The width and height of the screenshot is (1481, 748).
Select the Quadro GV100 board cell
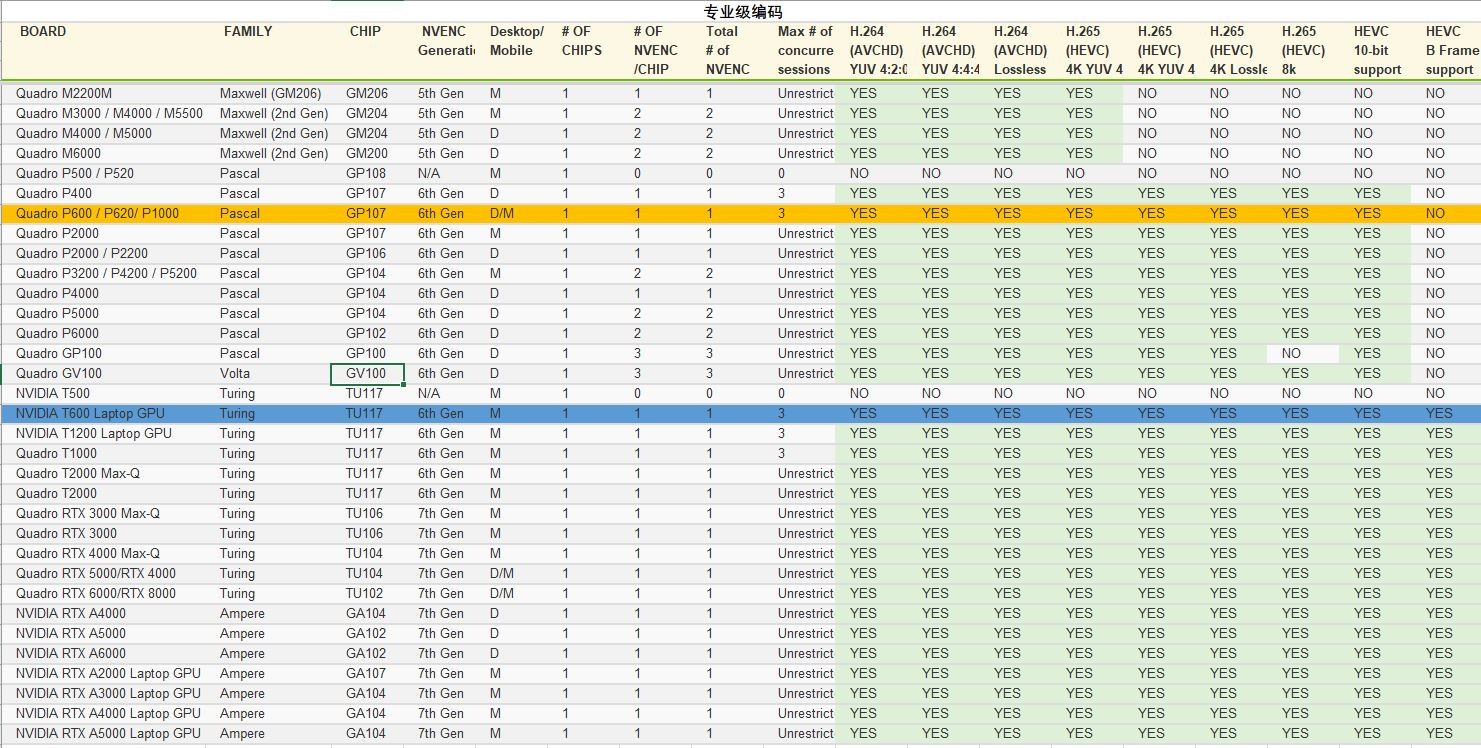click(103, 373)
